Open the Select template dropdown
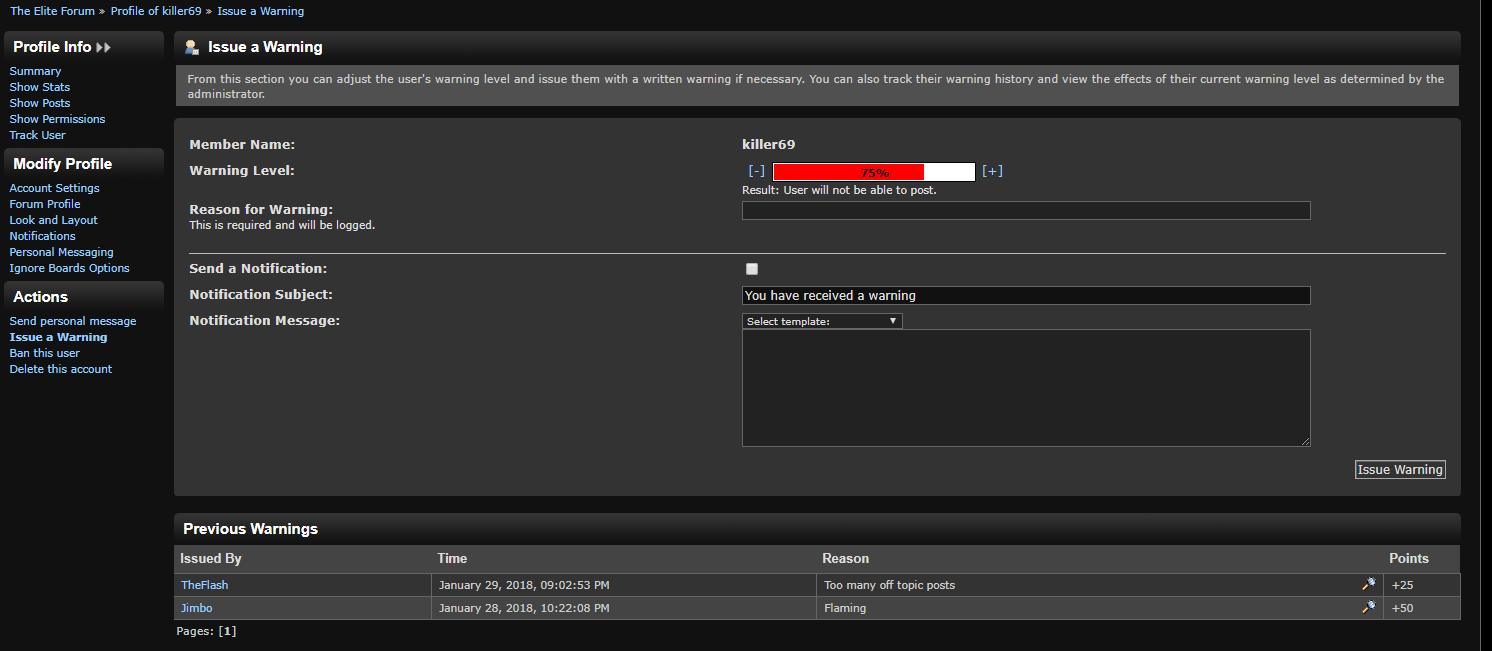This screenshot has width=1492, height=651. [822, 321]
